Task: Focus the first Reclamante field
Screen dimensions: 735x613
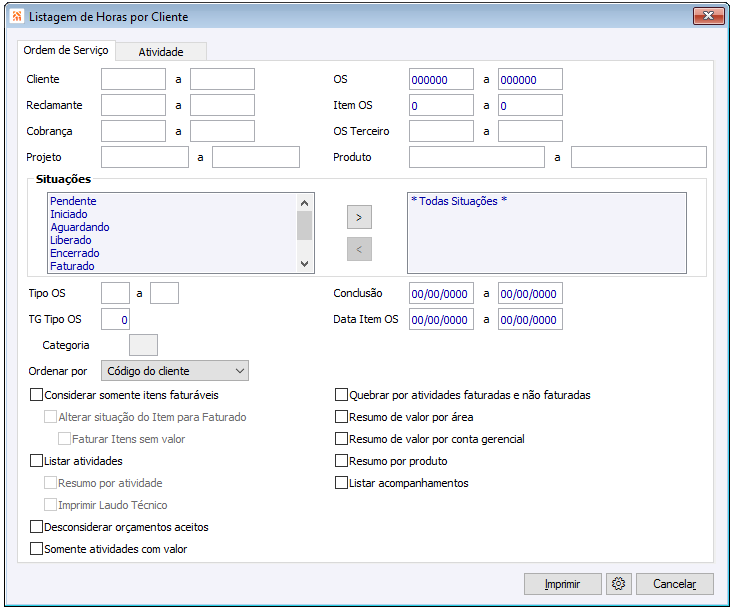Action: pyautogui.click(x=133, y=105)
